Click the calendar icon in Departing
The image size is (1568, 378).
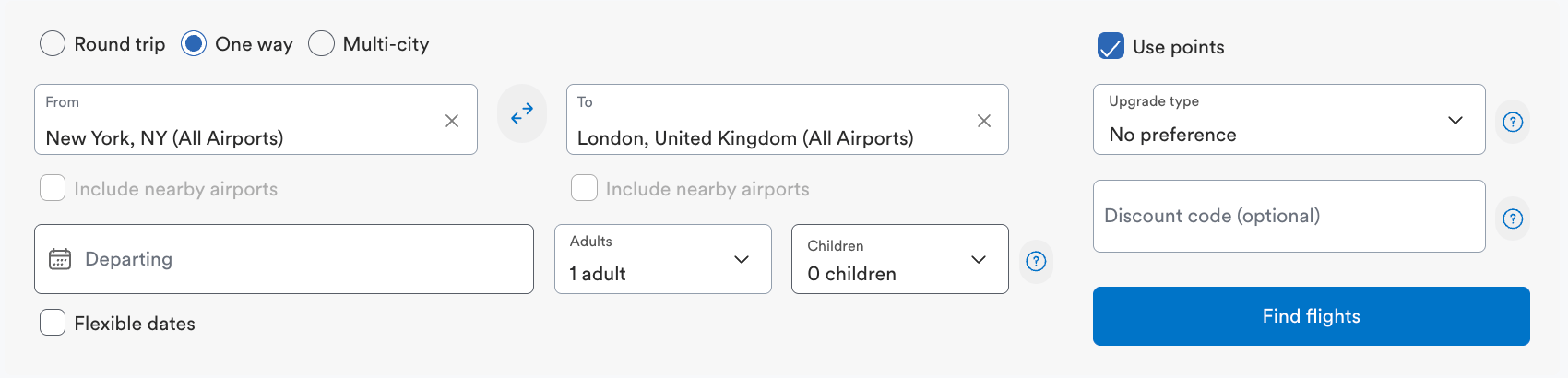[x=60, y=259]
